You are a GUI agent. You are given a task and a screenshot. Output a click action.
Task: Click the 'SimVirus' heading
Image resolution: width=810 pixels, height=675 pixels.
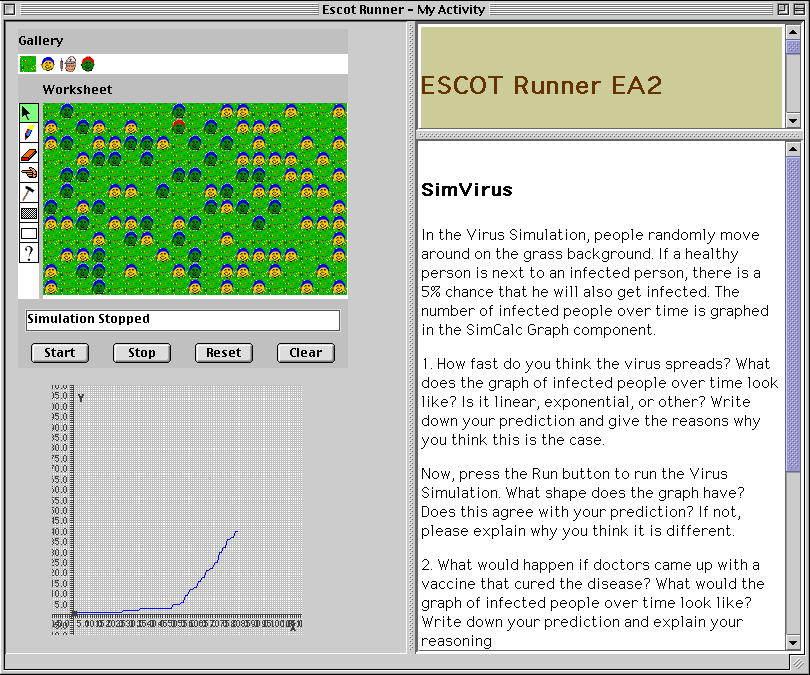(467, 190)
